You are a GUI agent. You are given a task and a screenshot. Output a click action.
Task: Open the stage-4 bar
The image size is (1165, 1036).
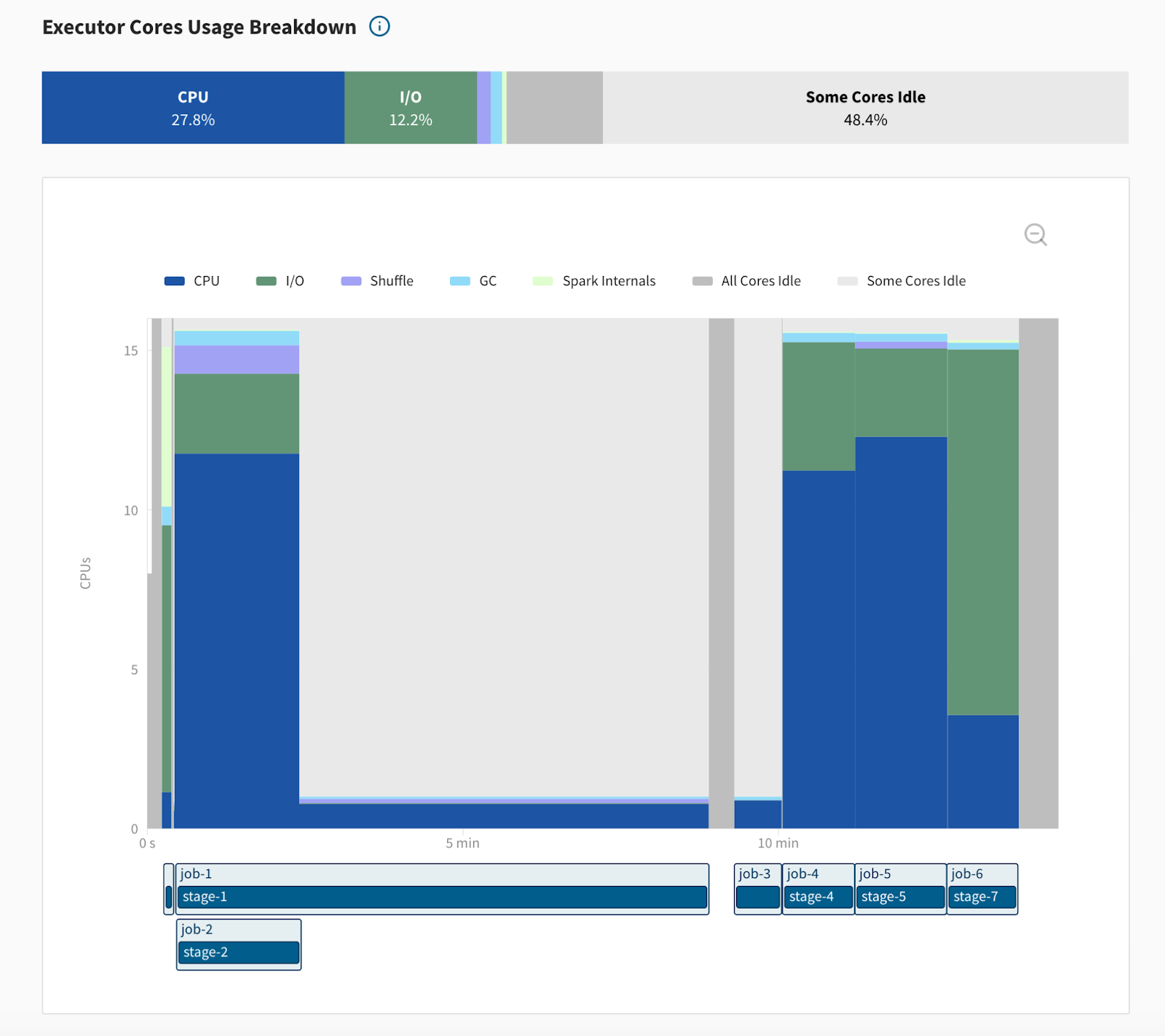pyautogui.click(x=818, y=897)
